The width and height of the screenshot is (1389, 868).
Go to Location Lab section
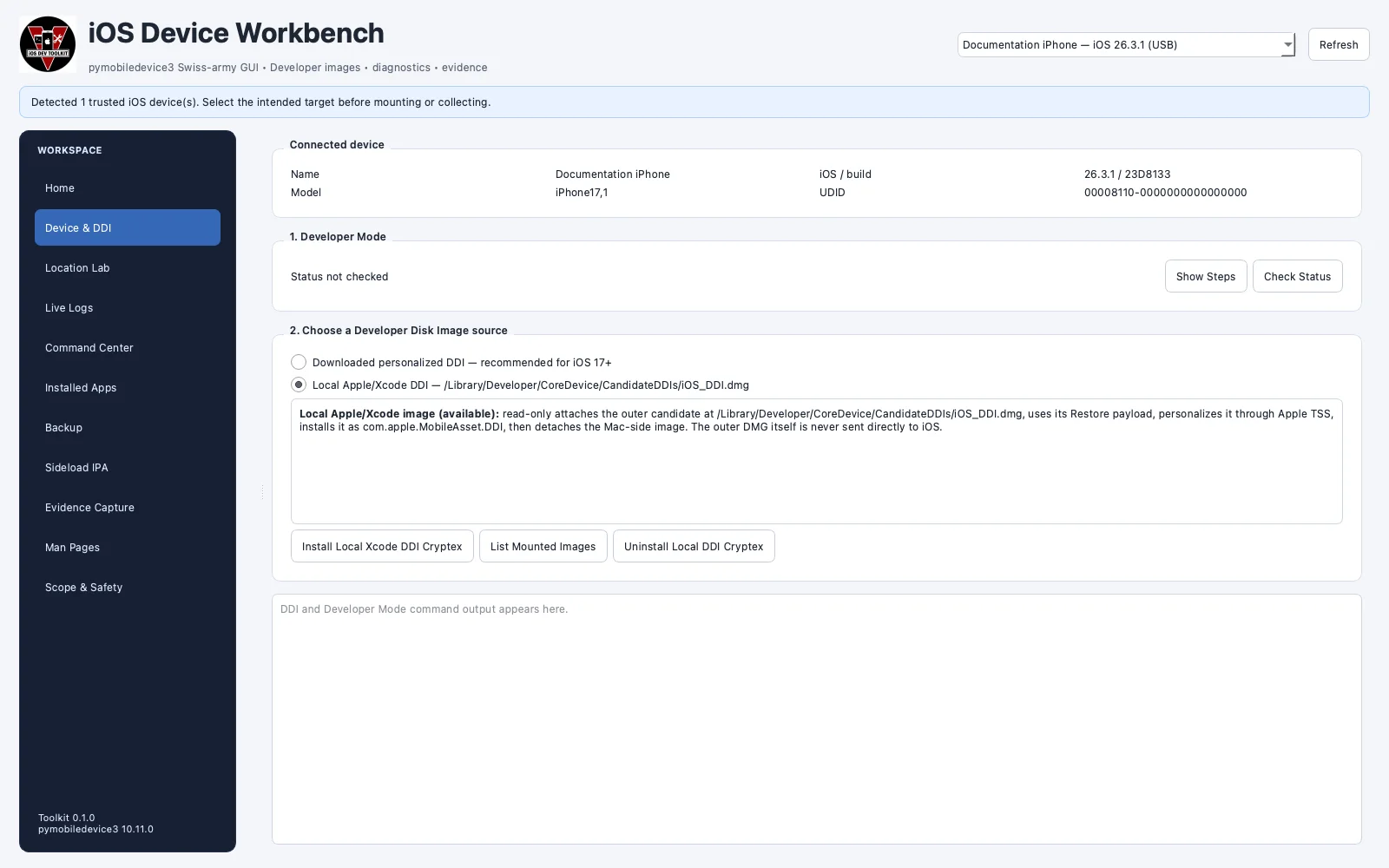point(128,268)
